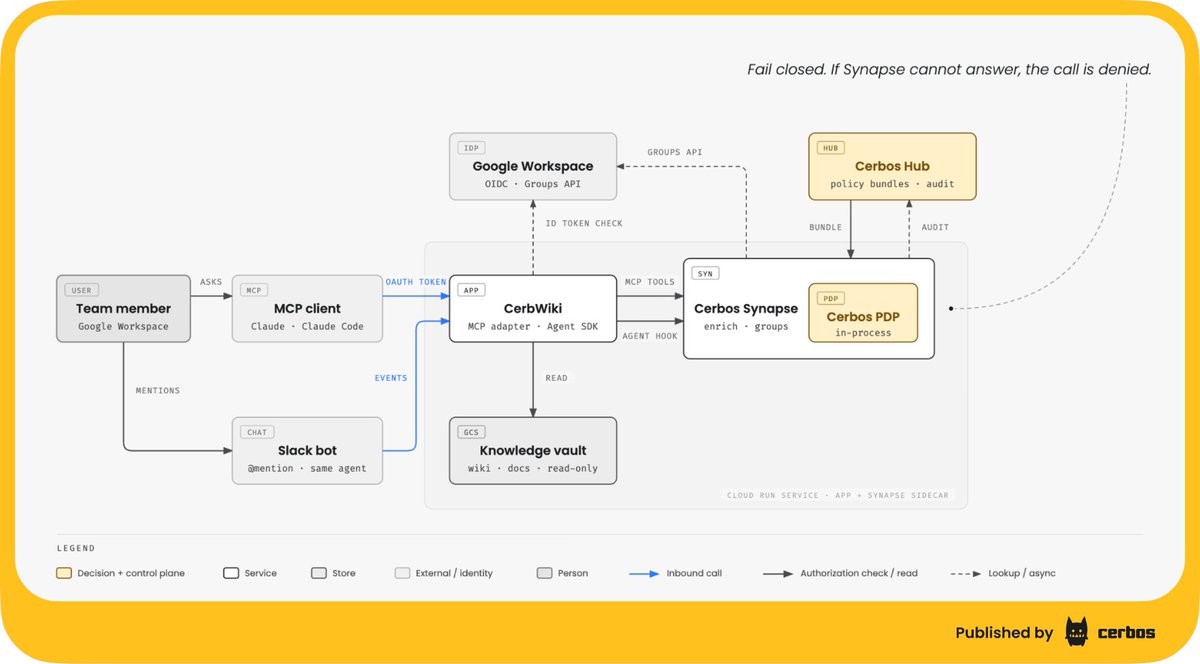Viewport: 1200px width, 664px height.
Task: Click the "Decision + control plane" legend label
Action: [132, 573]
